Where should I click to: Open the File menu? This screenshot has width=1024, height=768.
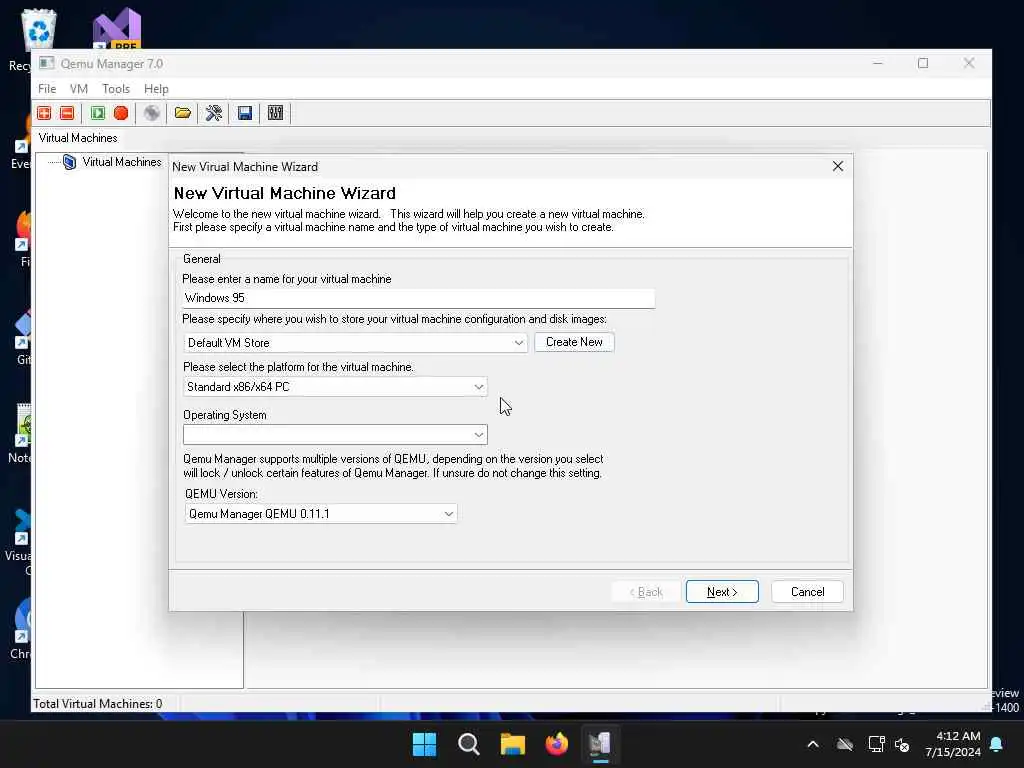point(47,89)
